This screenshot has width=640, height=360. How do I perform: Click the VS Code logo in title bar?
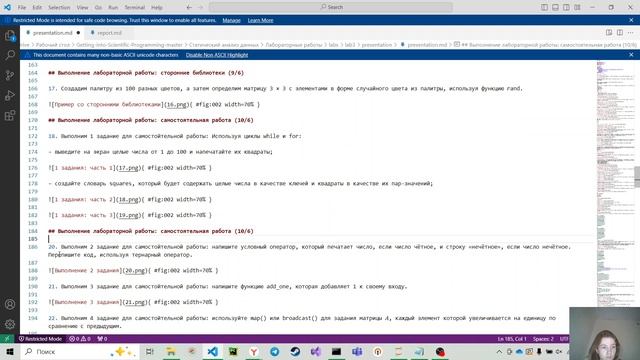click(x=7, y=7)
